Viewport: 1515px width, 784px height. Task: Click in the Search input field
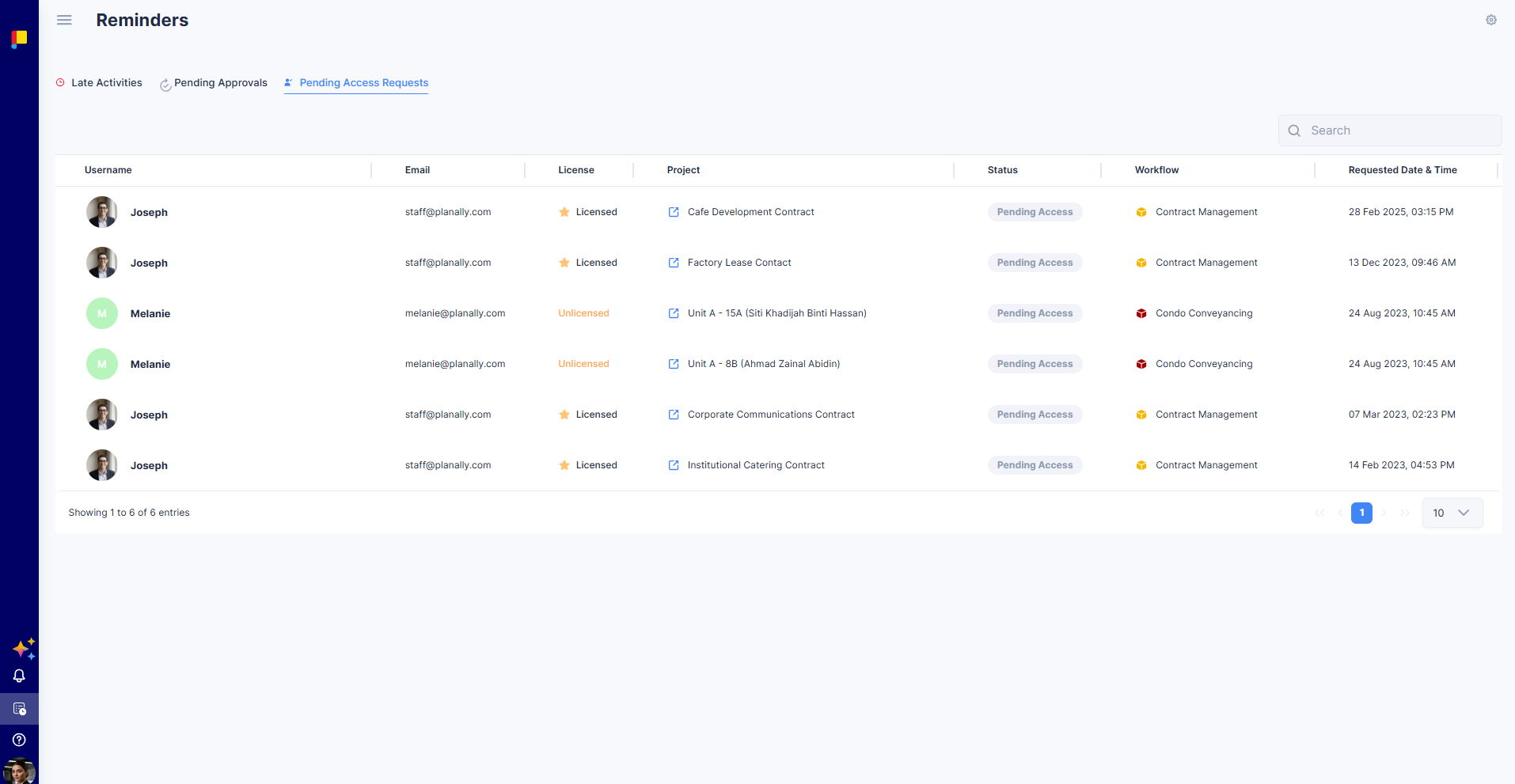click(1390, 131)
